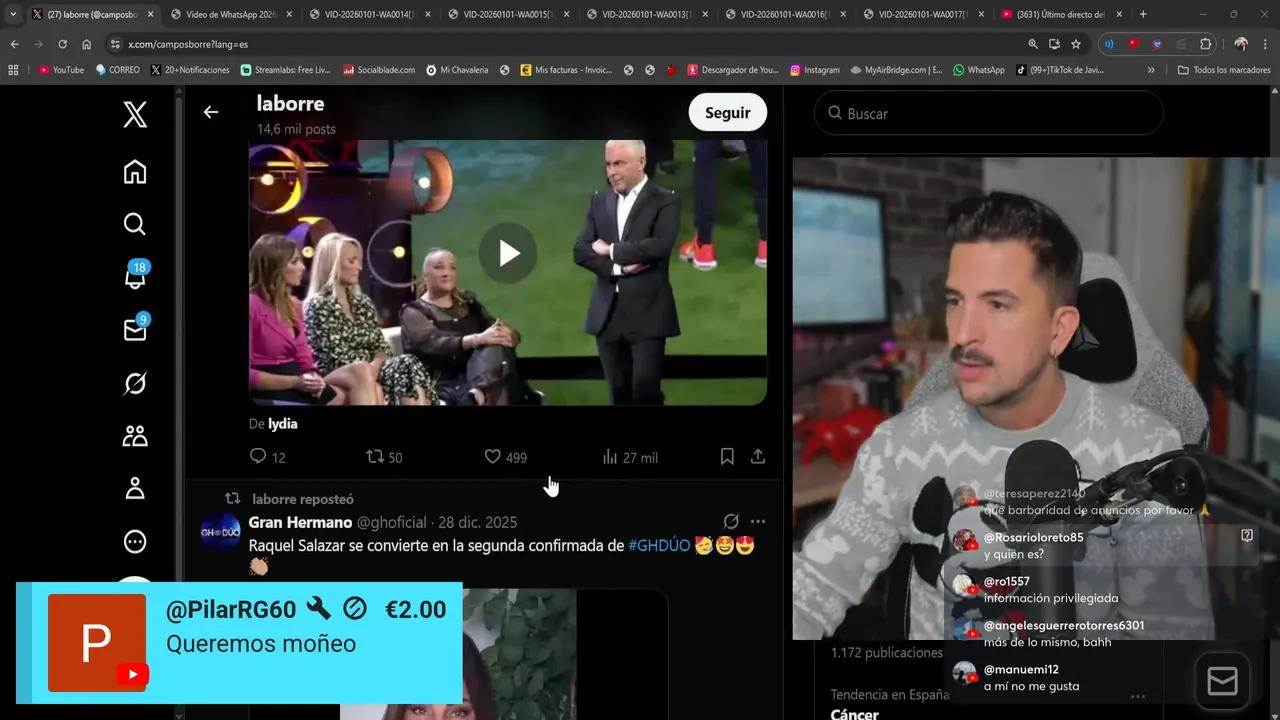
Task: Expand the hidden bookmarks chevron
Action: [x=1151, y=70]
